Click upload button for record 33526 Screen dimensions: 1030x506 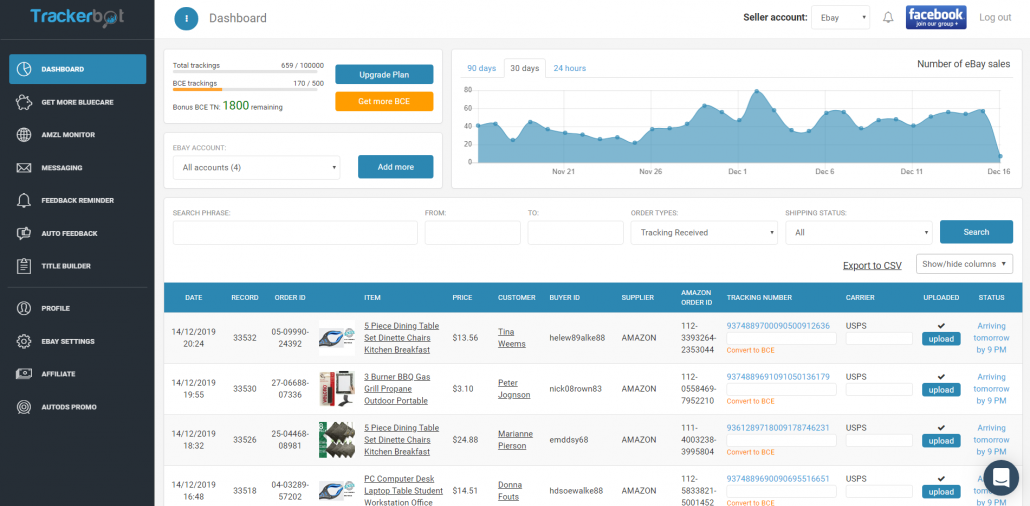[941, 441]
